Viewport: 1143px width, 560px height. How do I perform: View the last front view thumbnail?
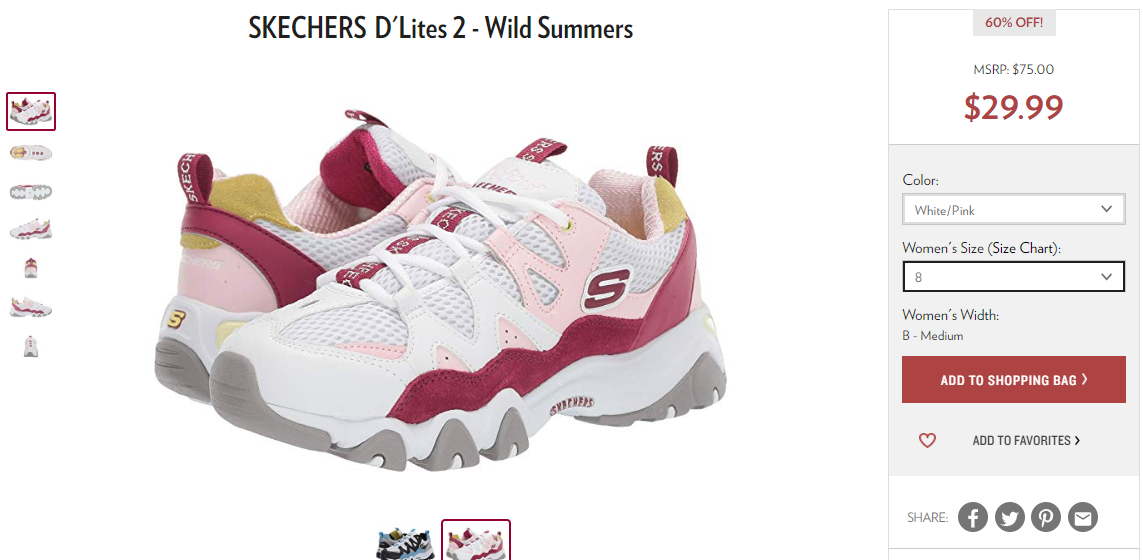click(x=31, y=346)
